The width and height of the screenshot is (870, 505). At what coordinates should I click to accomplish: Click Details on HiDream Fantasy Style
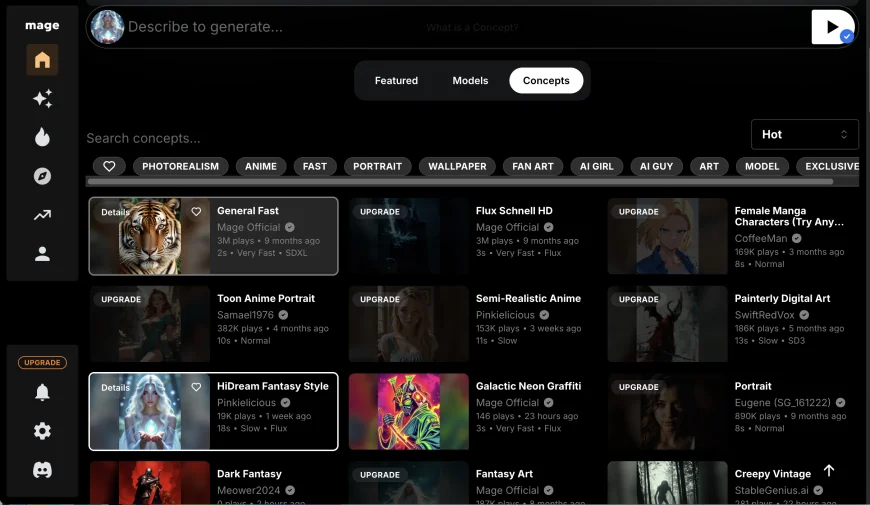click(115, 388)
